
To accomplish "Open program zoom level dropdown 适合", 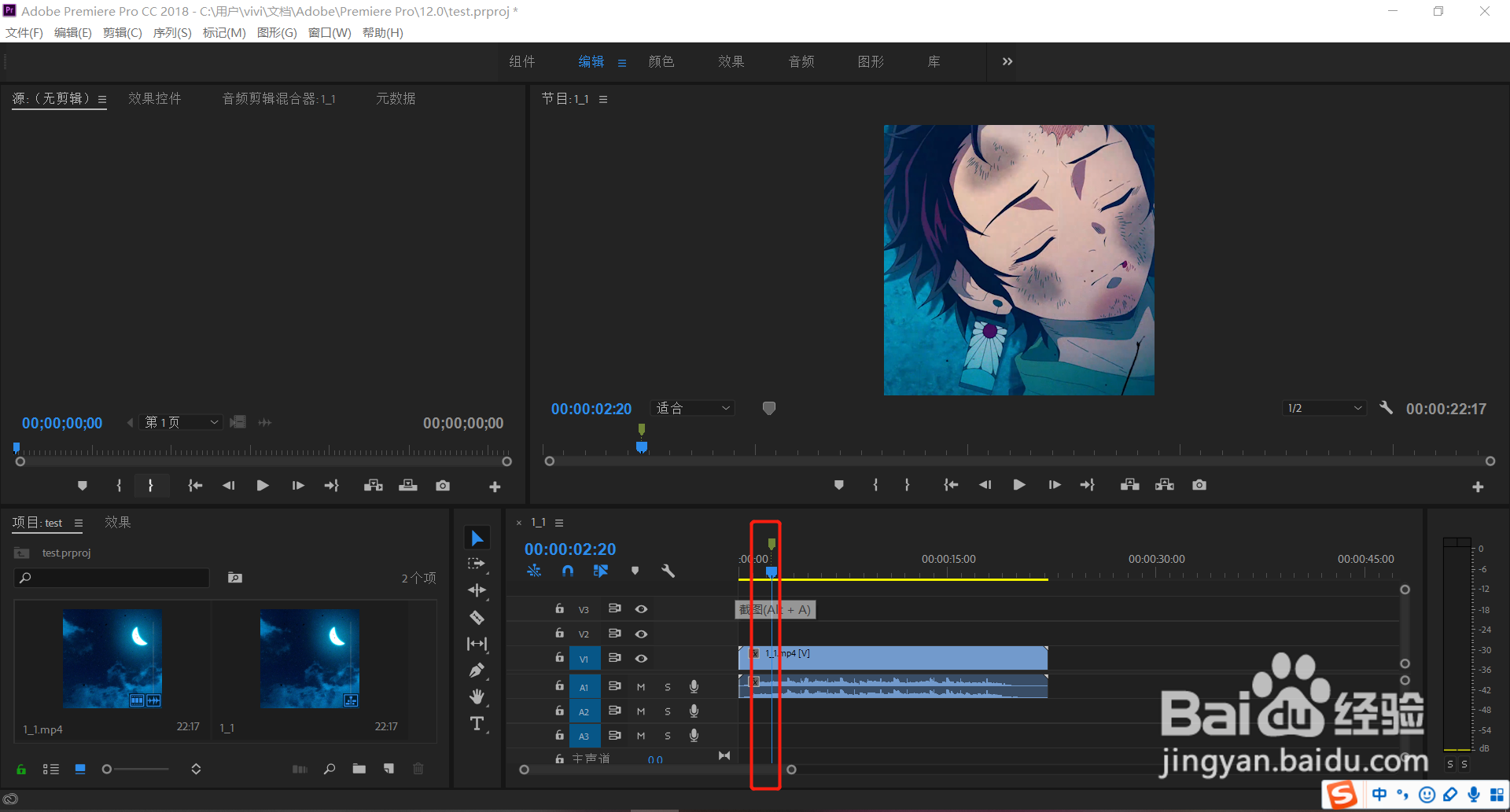I will 692,408.
